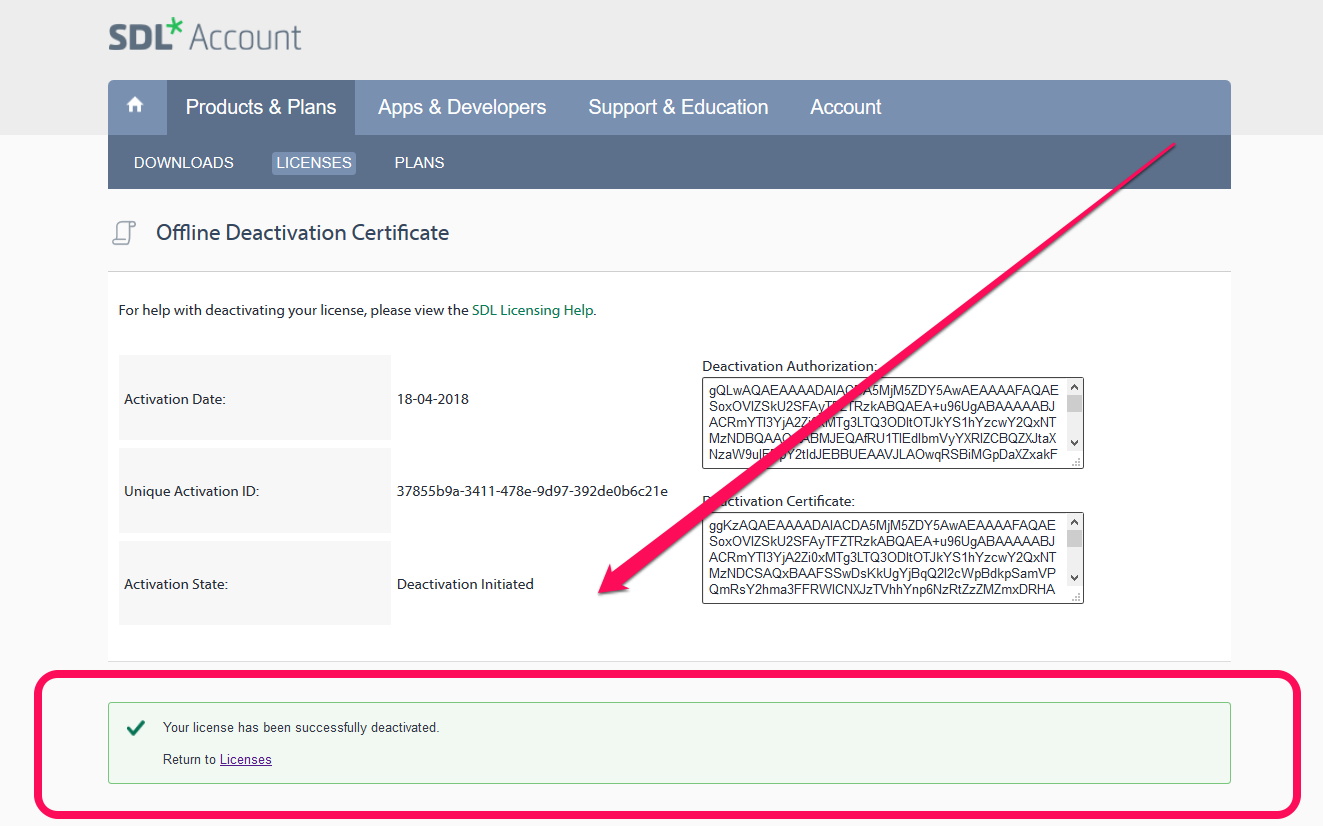Select the PLANS submenu item
This screenshot has height=826, width=1323.
[420, 162]
